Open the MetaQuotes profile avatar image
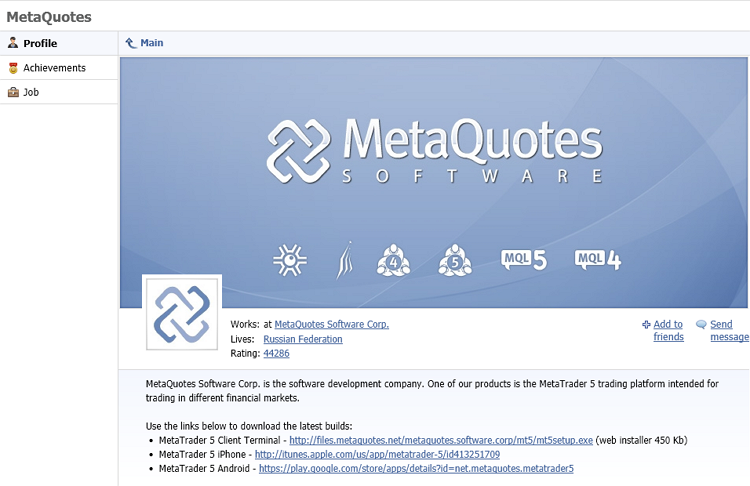The image size is (750, 486). [x=182, y=314]
